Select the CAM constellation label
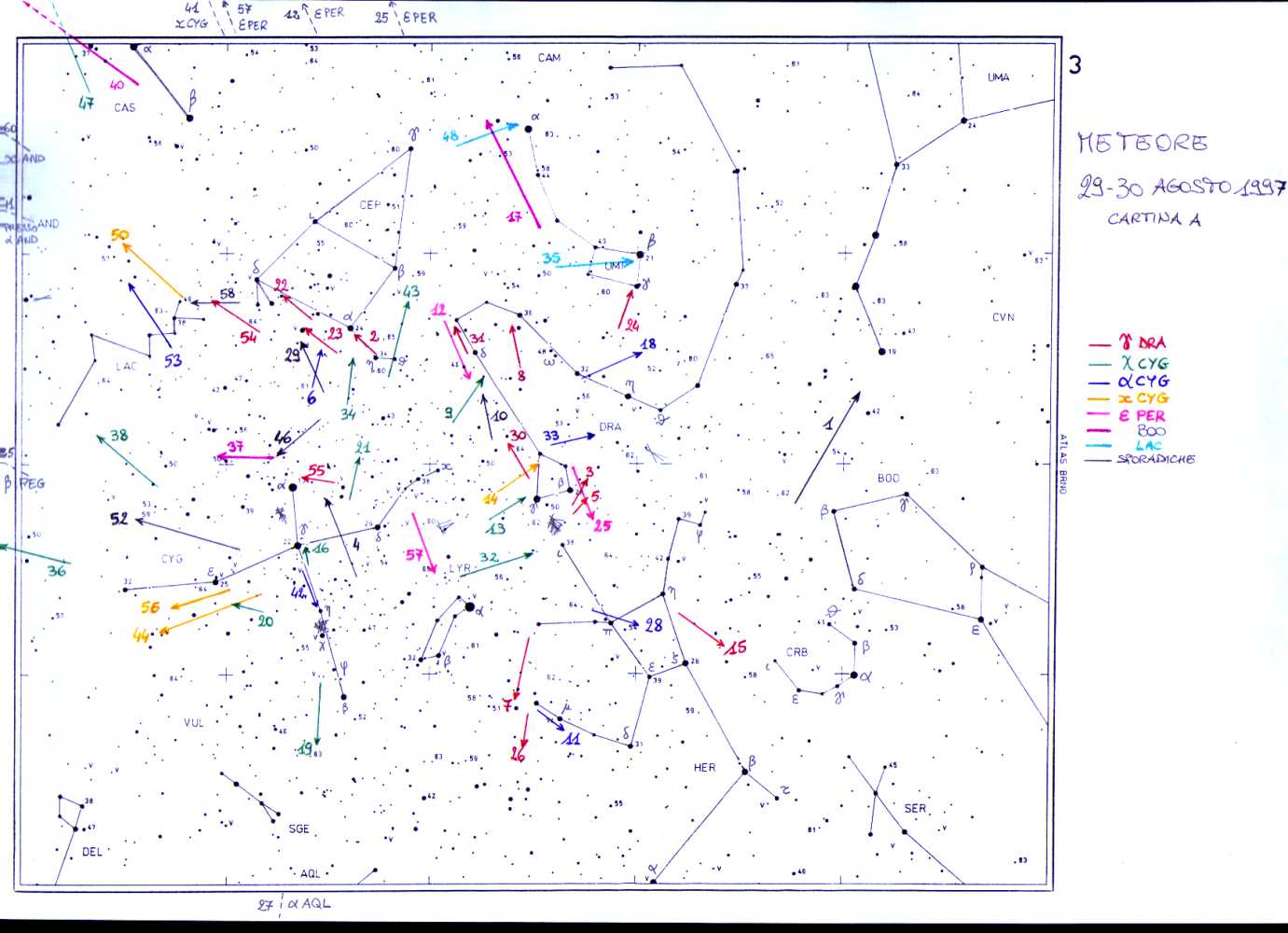The height and width of the screenshot is (933, 1288). (549, 58)
